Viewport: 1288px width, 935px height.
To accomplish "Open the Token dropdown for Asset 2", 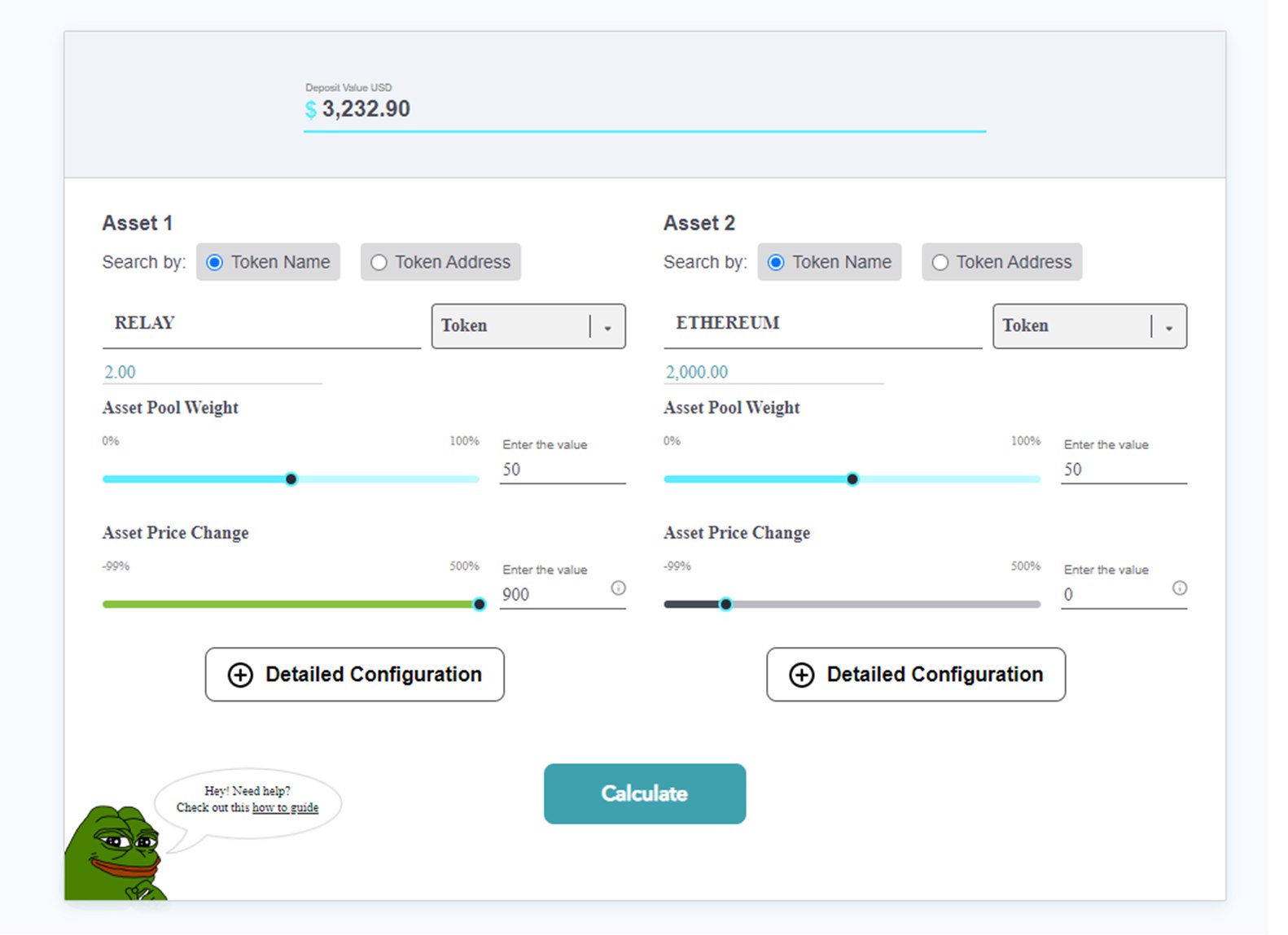I will pos(1090,326).
